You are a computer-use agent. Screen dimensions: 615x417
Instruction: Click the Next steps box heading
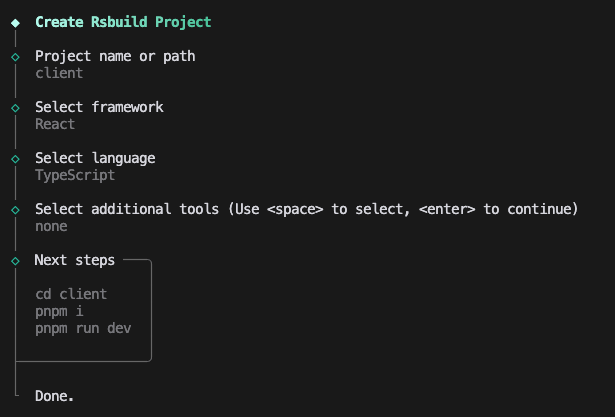pos(75,260)
